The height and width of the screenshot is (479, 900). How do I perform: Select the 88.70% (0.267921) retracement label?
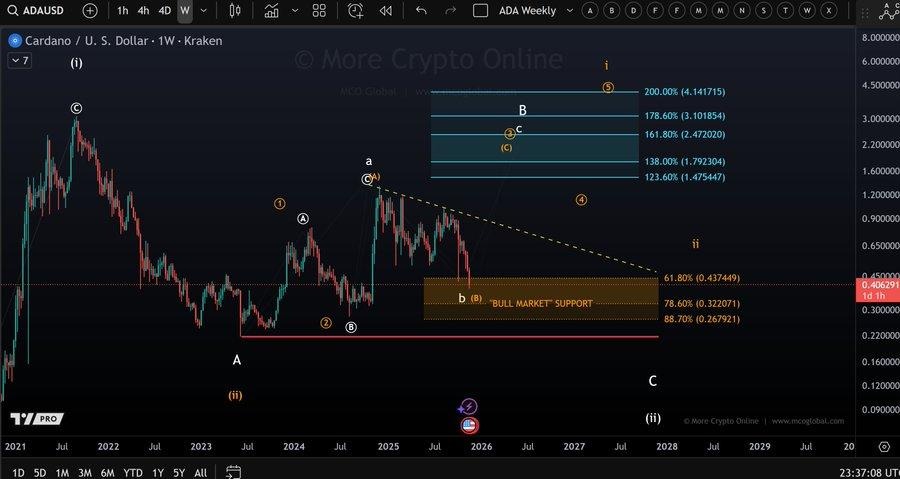[701, 319]
